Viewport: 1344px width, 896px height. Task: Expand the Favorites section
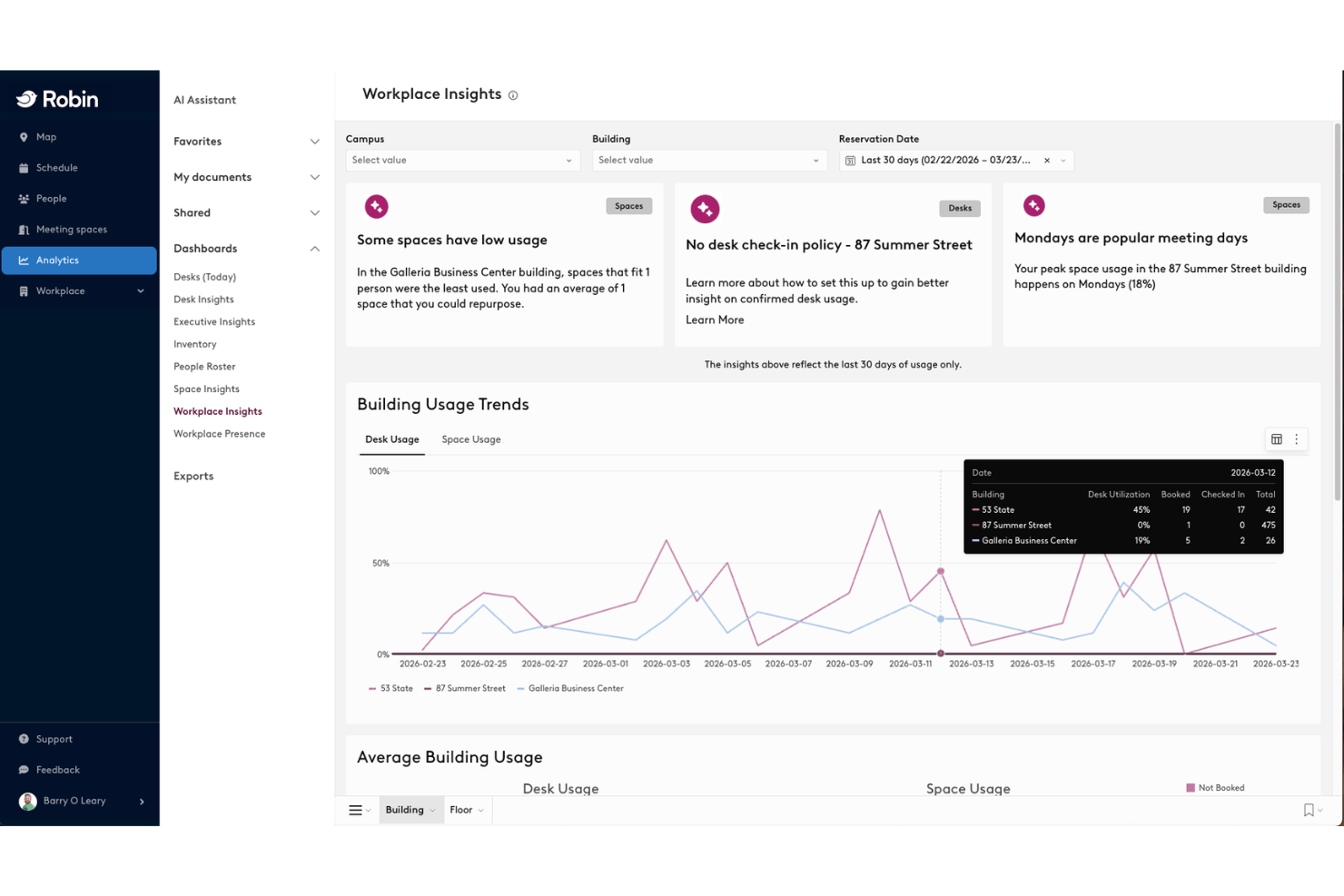315,142
